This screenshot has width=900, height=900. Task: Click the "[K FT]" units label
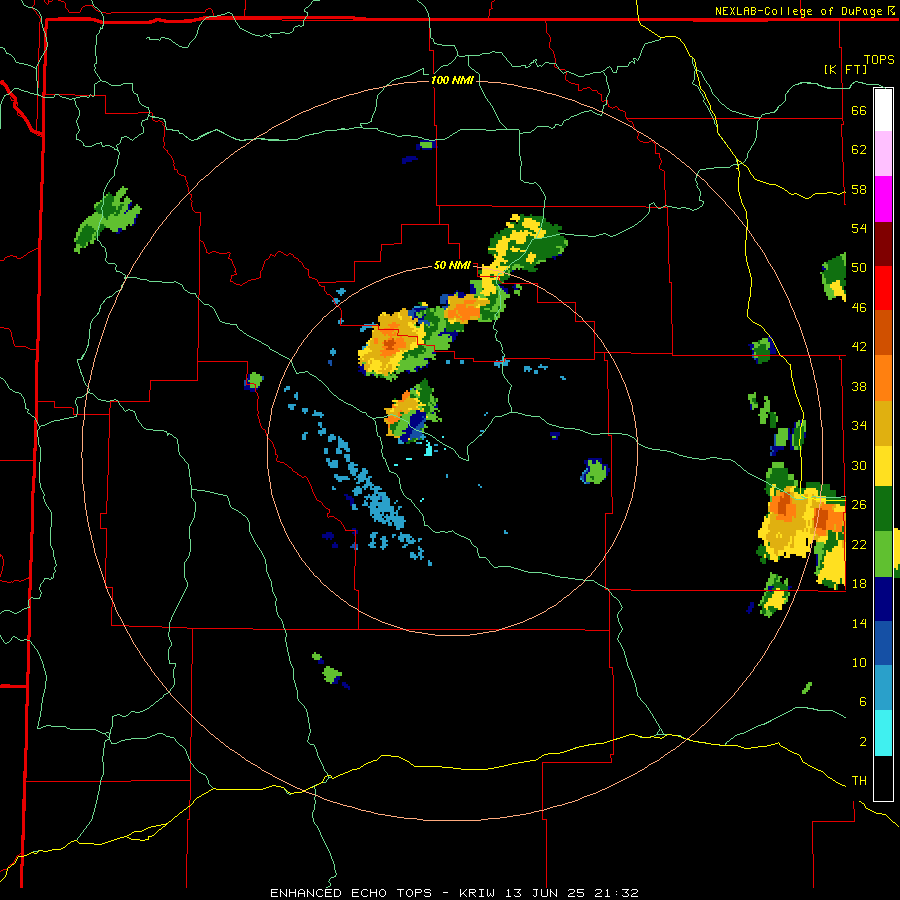click(845, 69)
